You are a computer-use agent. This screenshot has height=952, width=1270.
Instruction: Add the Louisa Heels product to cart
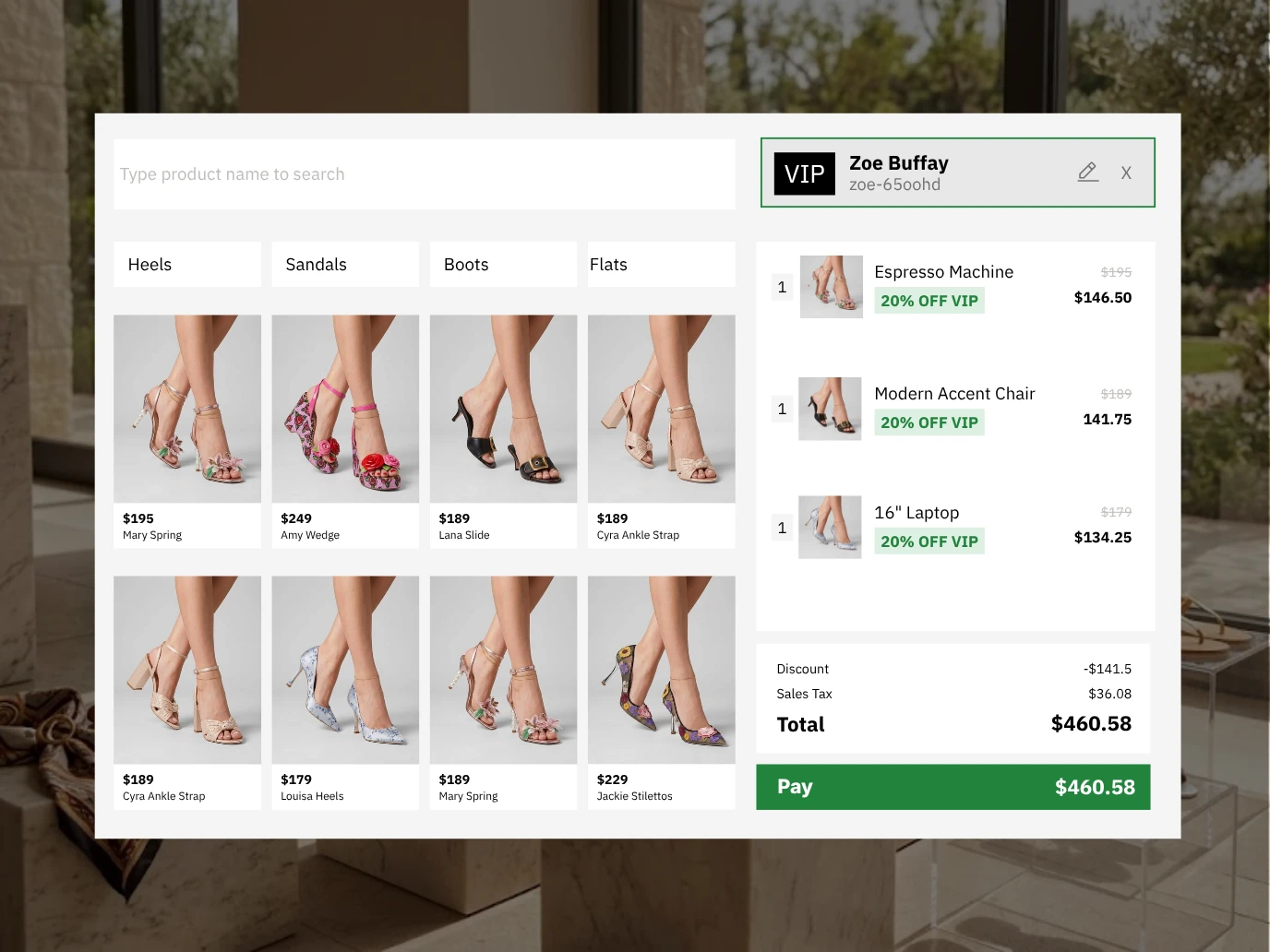[x=345, y=693]
